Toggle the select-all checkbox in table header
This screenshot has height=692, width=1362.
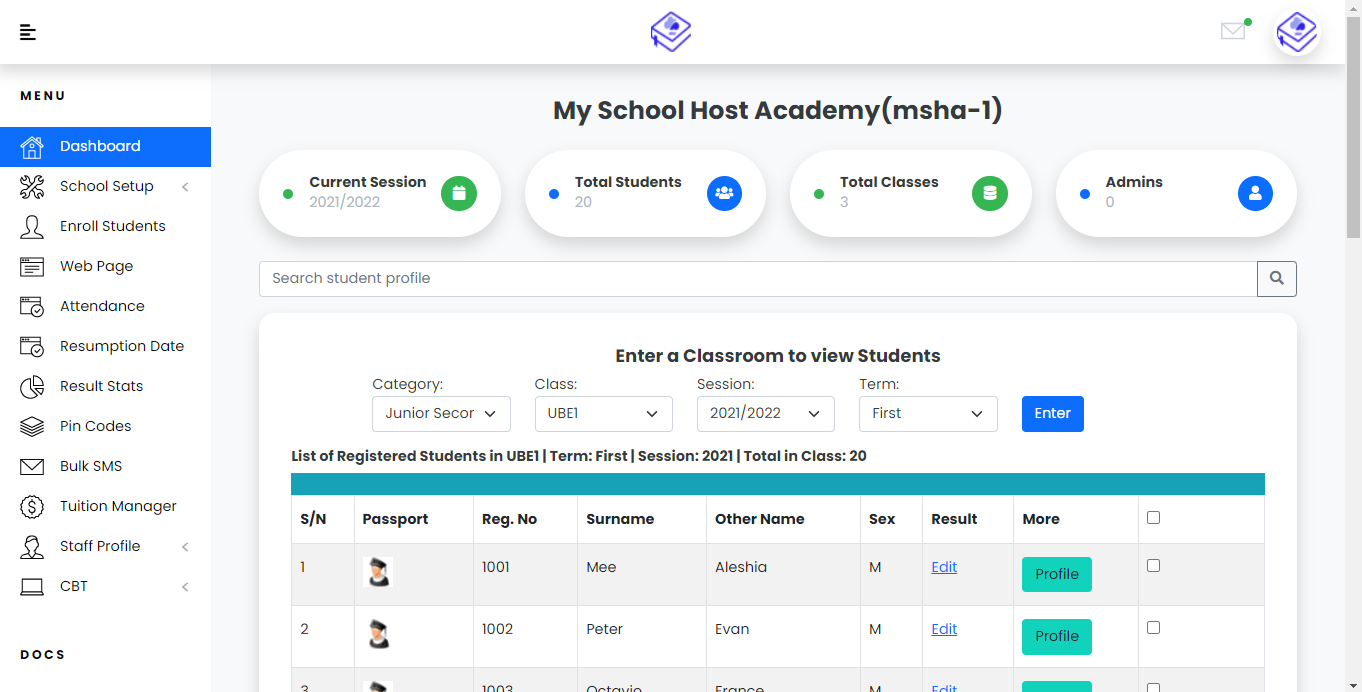point(1153,518)
